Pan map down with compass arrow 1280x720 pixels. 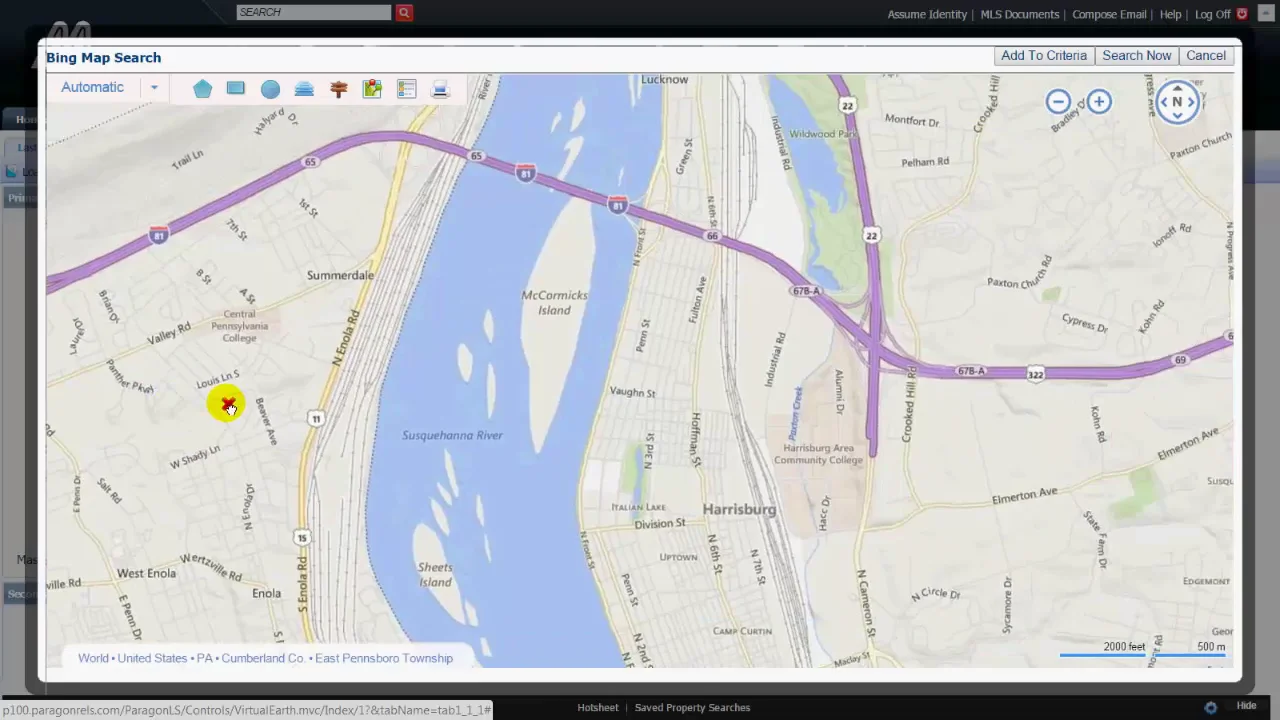click(x=1177, y=116)
